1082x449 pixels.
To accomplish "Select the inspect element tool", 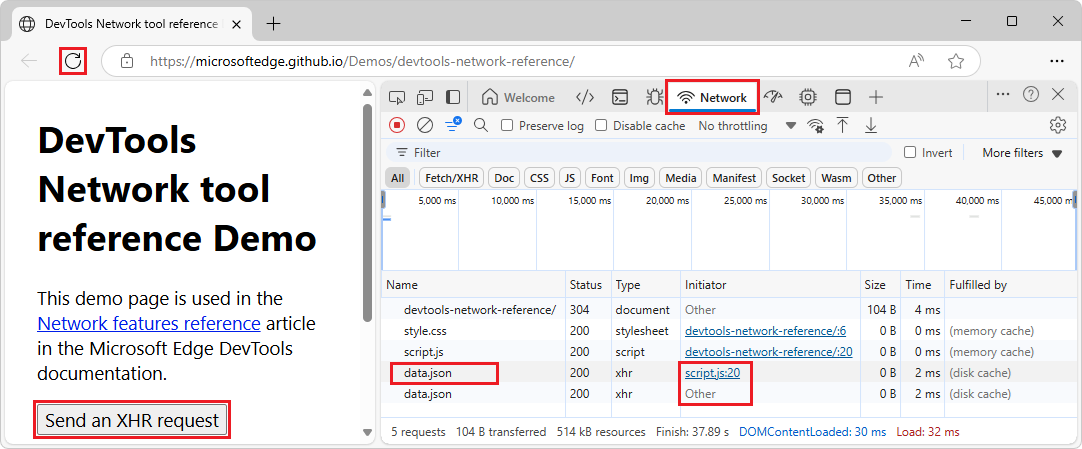I will point(396,97).
